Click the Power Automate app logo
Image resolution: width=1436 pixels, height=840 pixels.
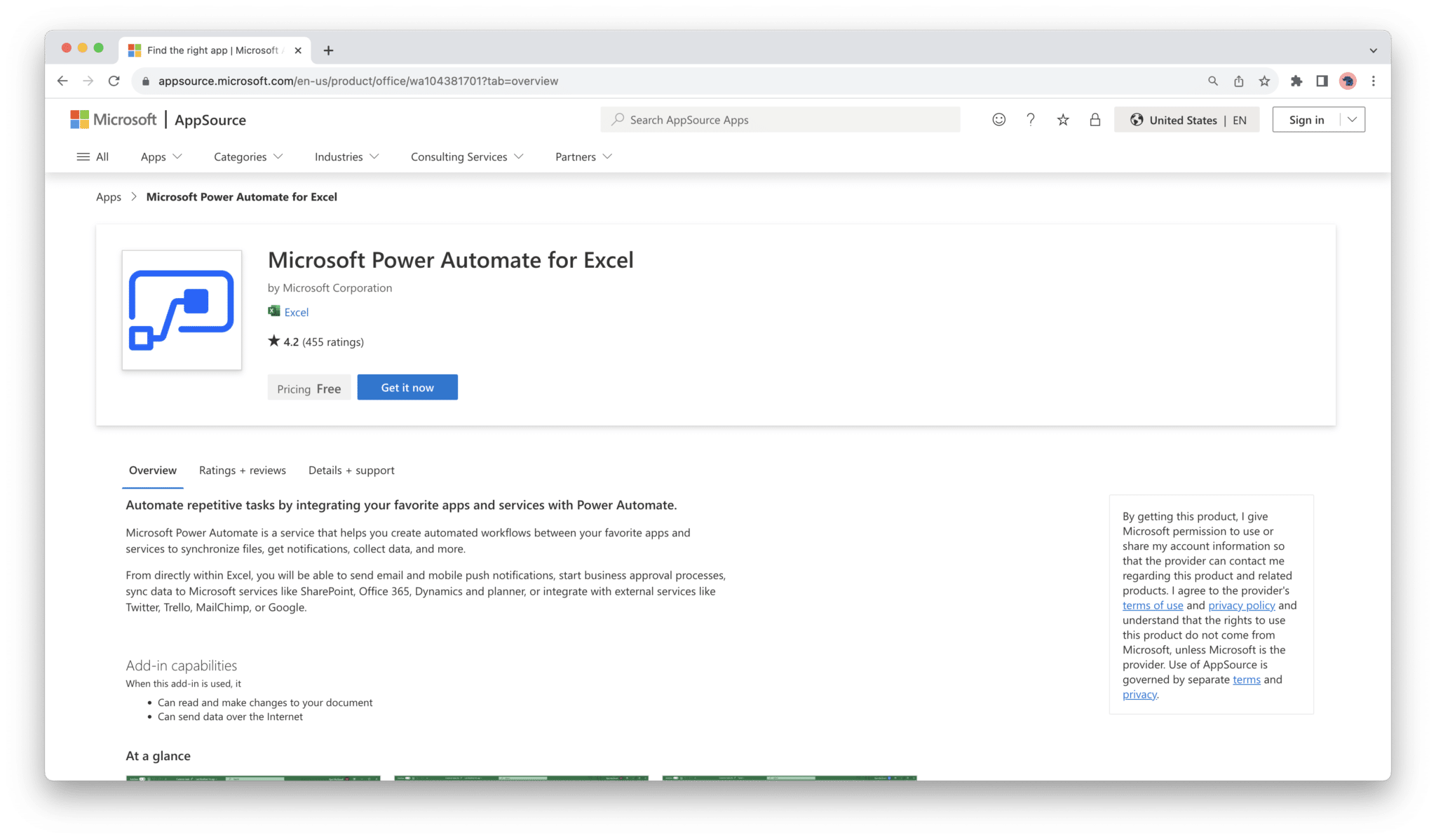[182, 310]
